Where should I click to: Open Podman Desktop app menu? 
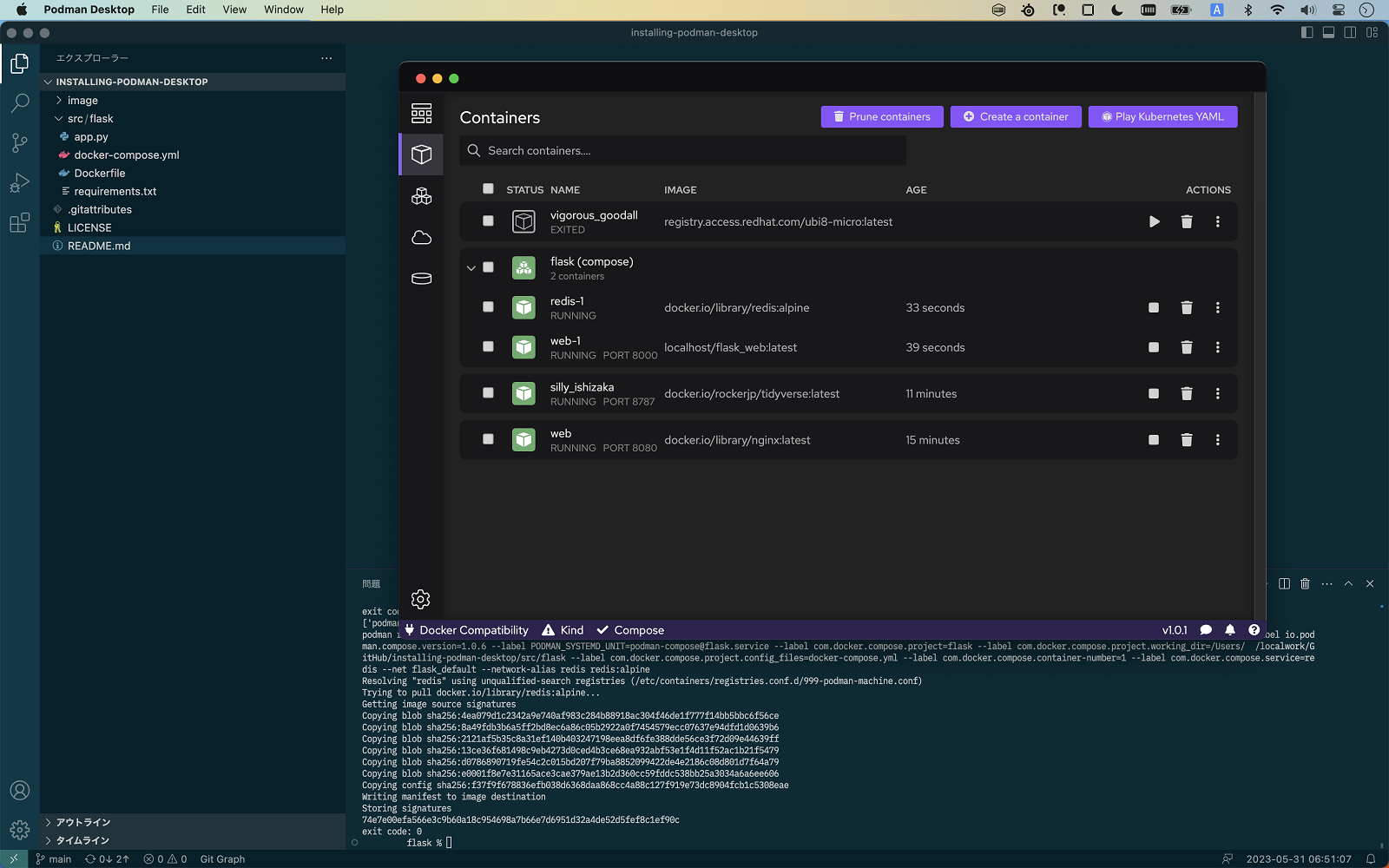click(89, 10)
